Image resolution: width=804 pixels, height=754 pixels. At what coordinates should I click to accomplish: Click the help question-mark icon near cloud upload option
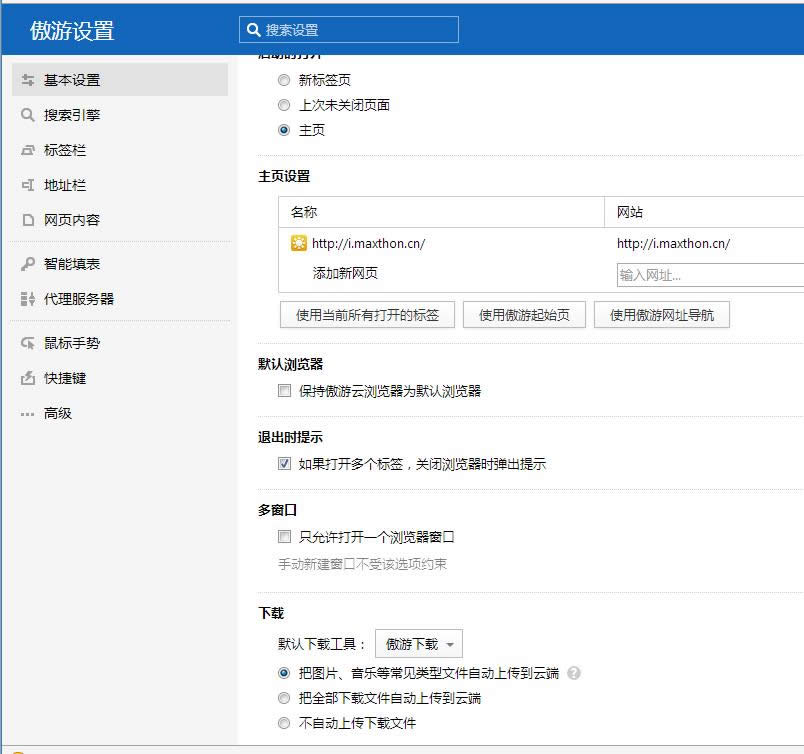click(574, 673)
